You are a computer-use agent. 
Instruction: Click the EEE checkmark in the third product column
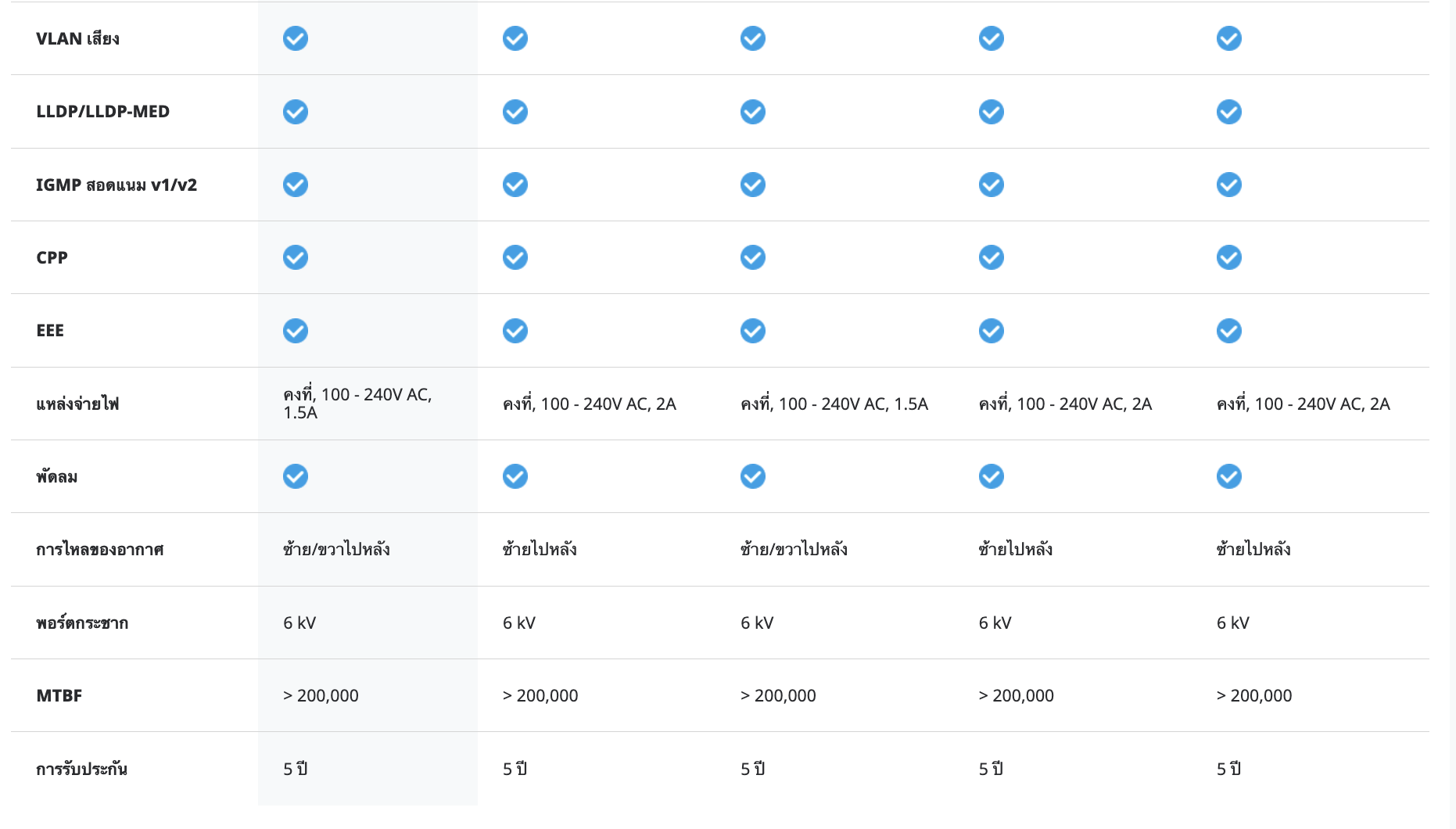(x=752, y=331)
